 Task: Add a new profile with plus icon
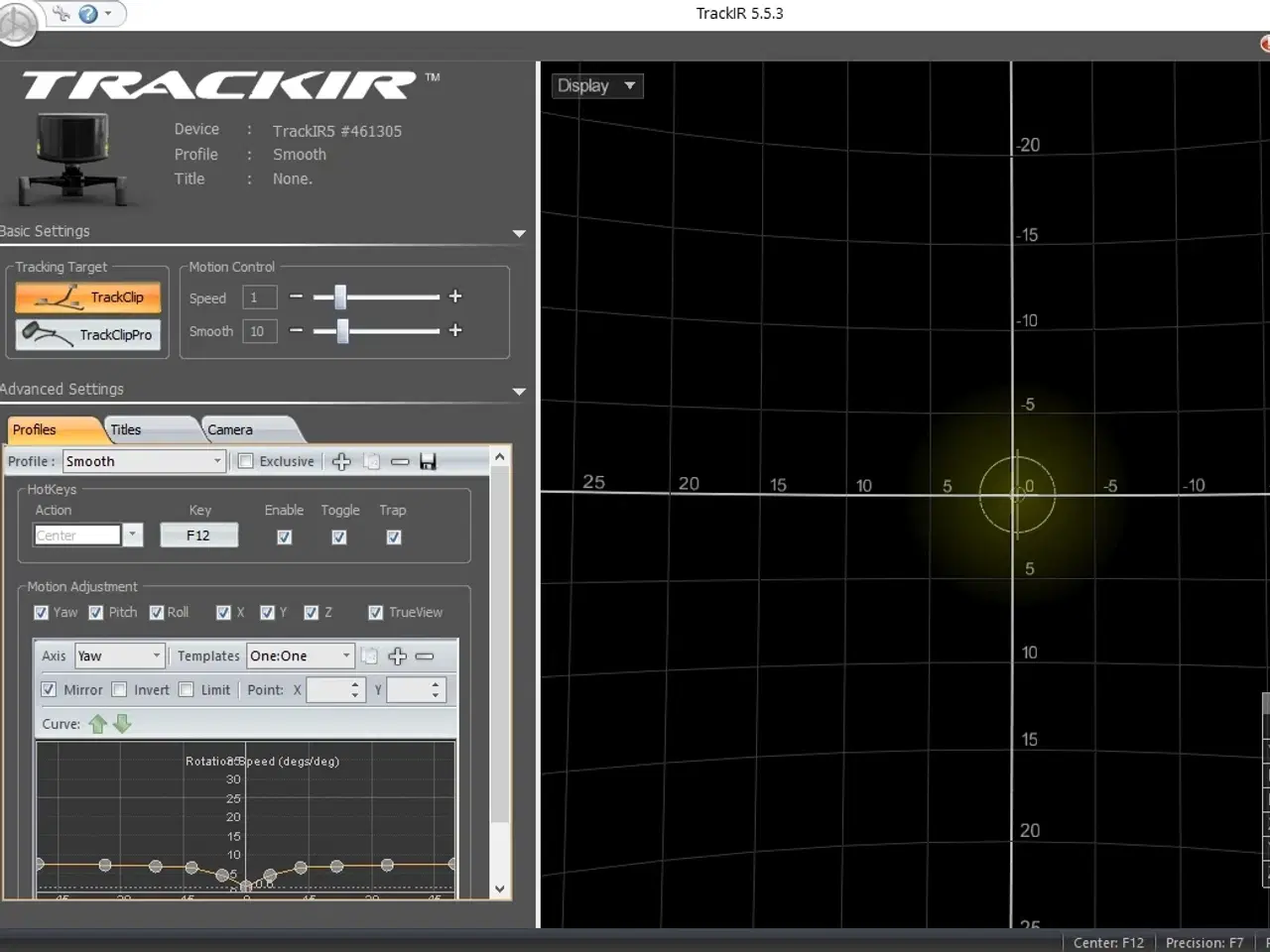341,461
